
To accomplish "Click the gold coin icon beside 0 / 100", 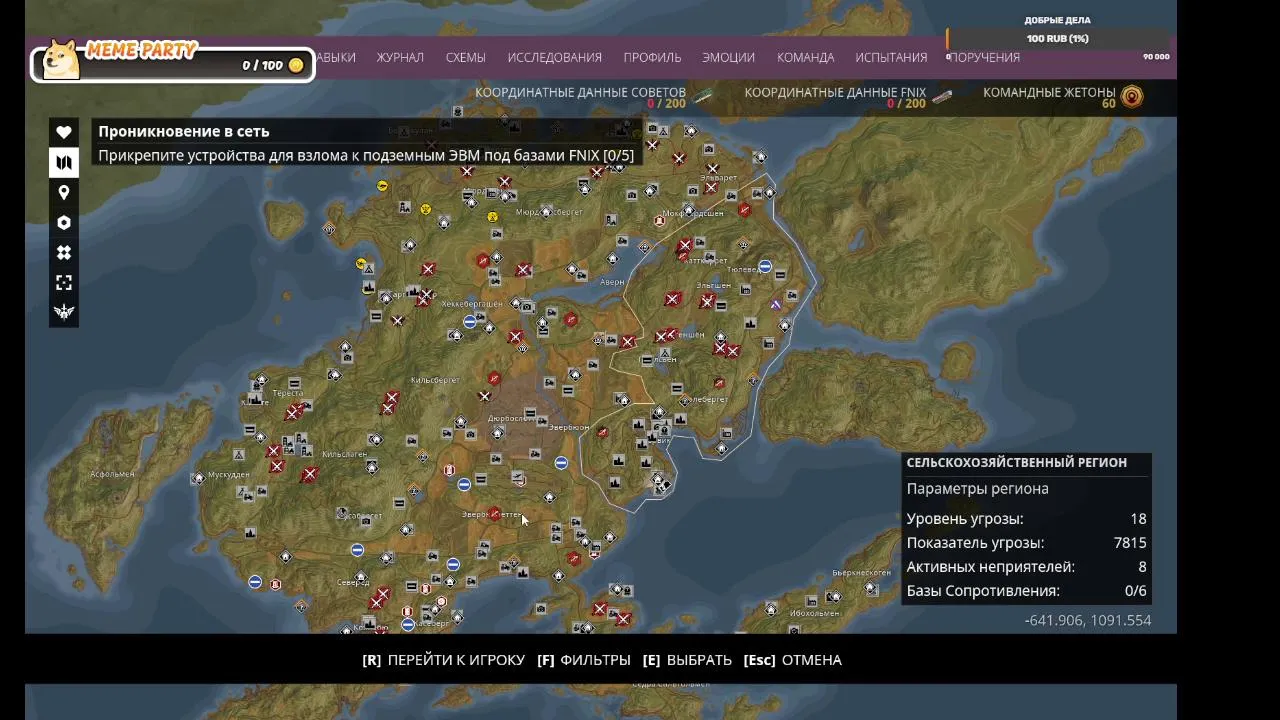I will [x=296, y=65].
